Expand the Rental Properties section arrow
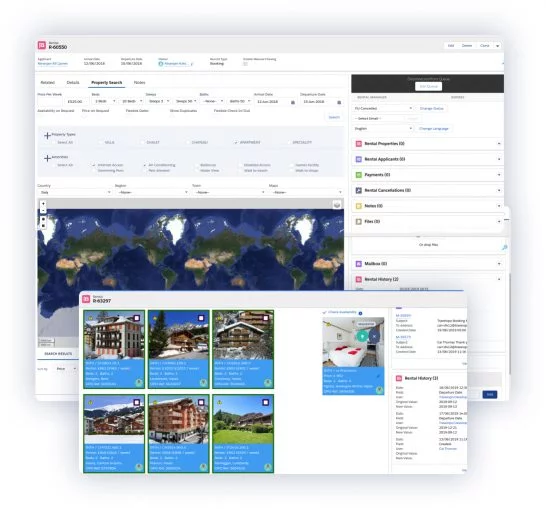This screenshot has height=509, width=546. [499, 143]
